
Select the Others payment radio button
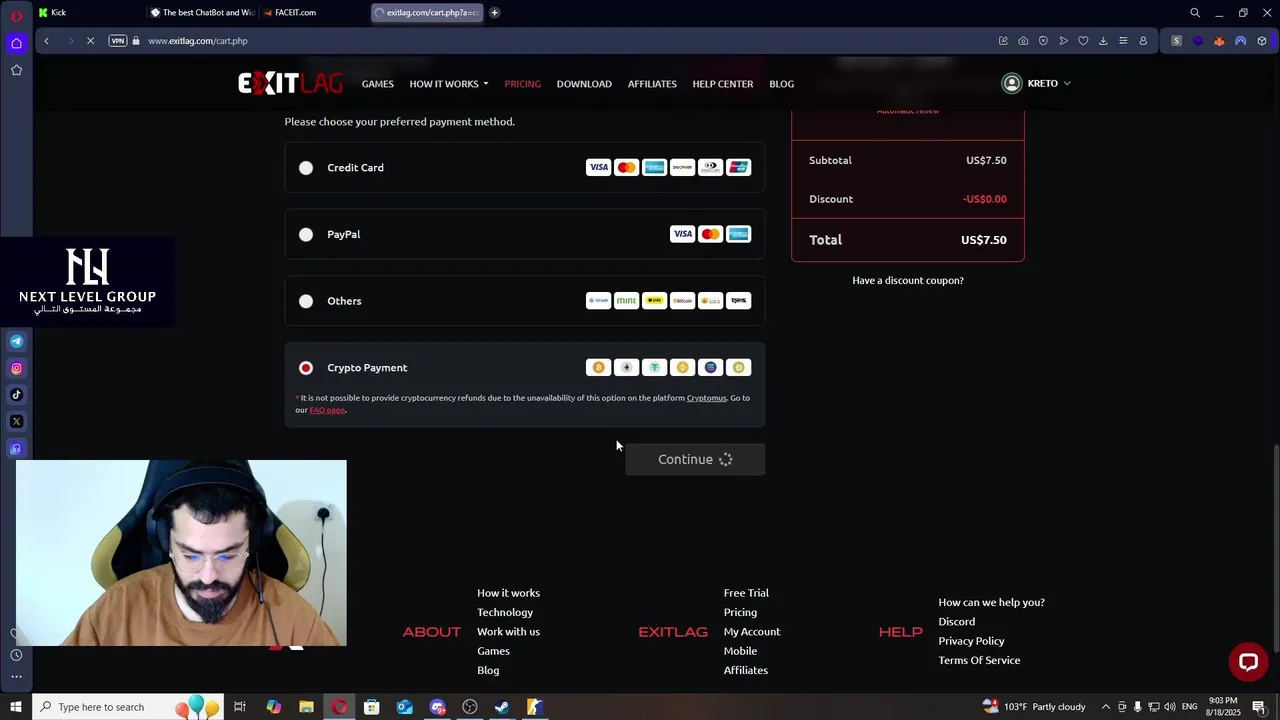point(306,301)
